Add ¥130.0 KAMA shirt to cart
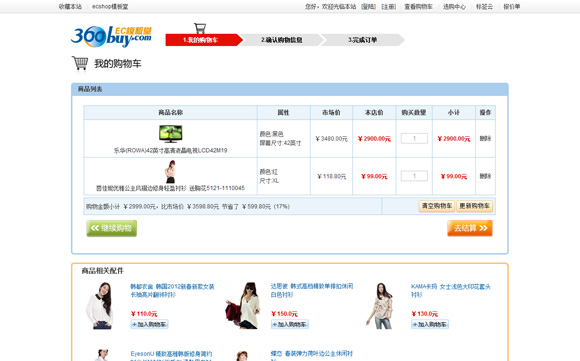Screen dimensions: 580x361 click(430, 324)
